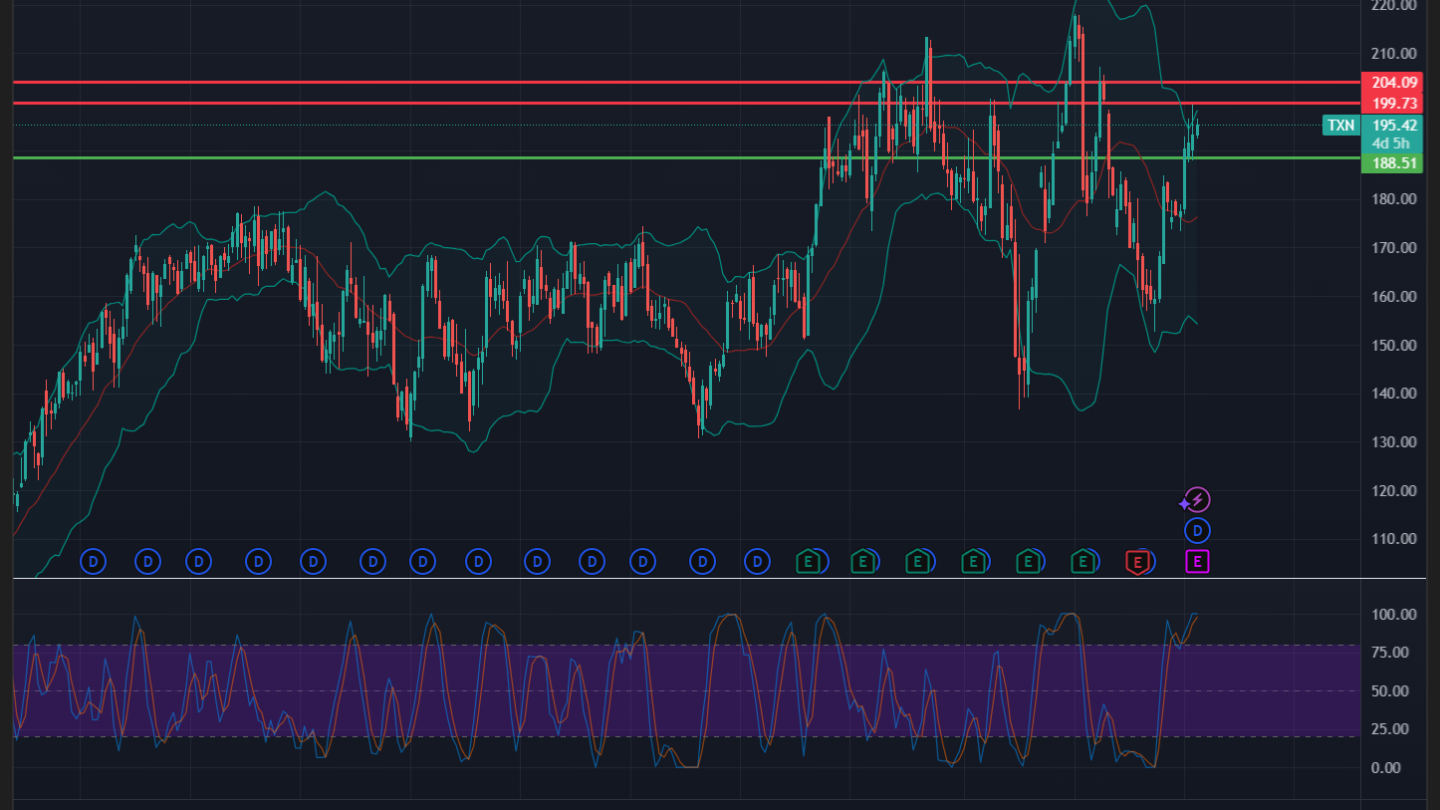The image size is (1440, 810).
Task: Select the red 199.73 price label
Action: coord(1394,104)
